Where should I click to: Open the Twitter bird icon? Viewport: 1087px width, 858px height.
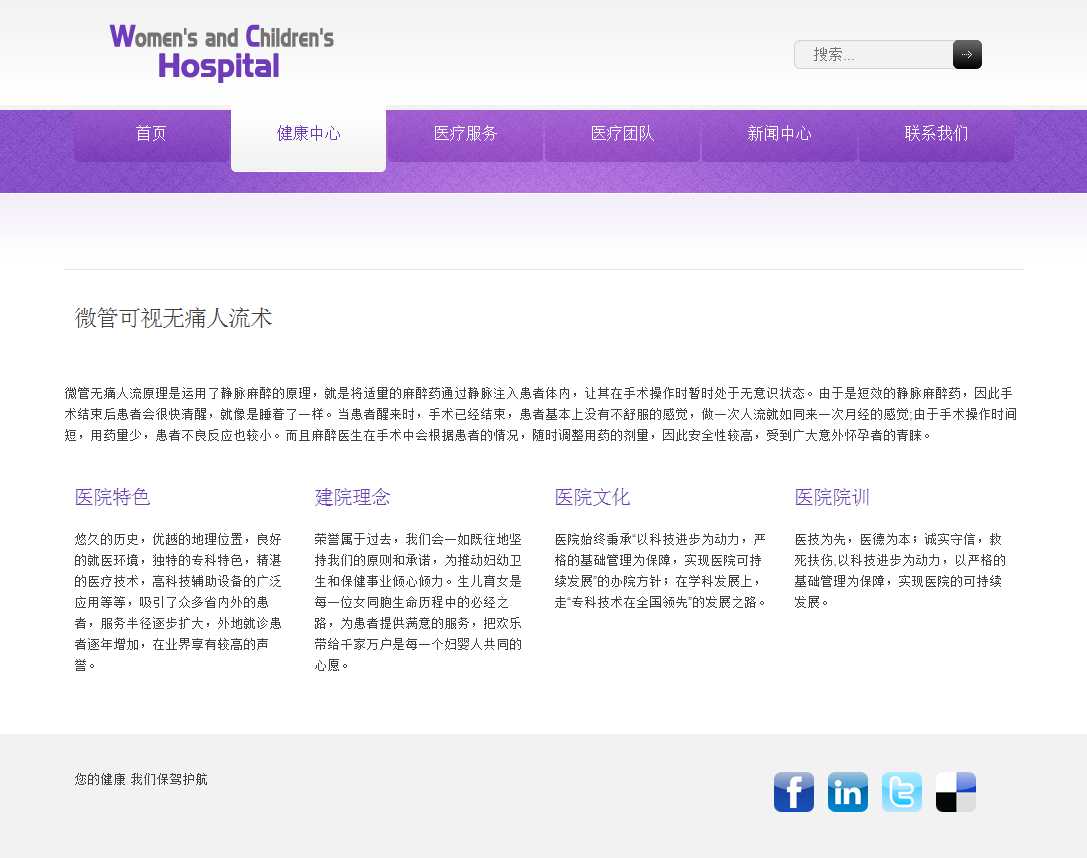pyautogui.click(x=901, y=792)
